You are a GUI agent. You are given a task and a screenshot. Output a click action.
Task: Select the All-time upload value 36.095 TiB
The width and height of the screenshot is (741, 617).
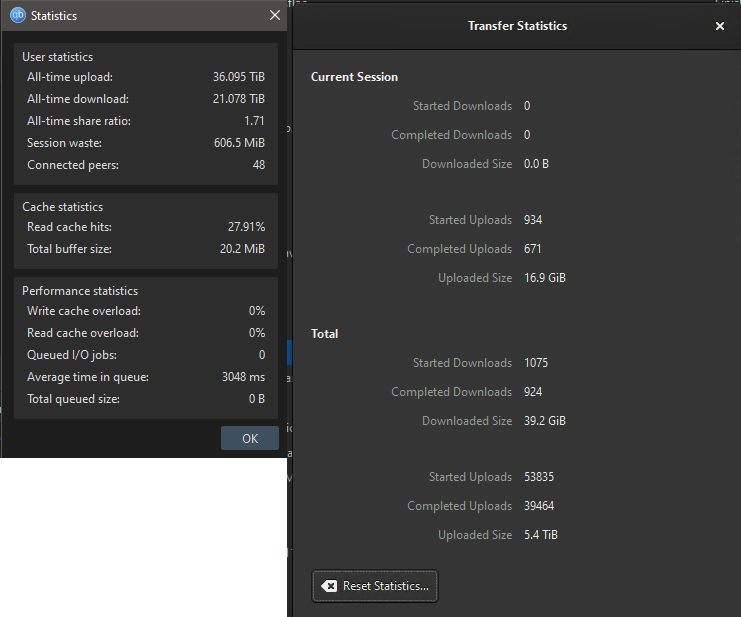239,77
